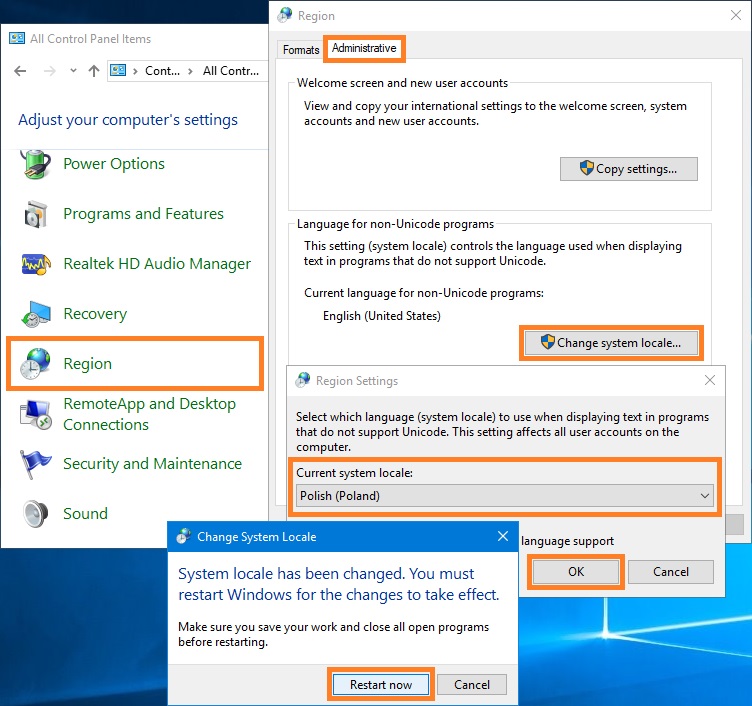The image size is (752, 706).
Task: Click the All Contr... breadcrumb segment
Action: point(231,71)
